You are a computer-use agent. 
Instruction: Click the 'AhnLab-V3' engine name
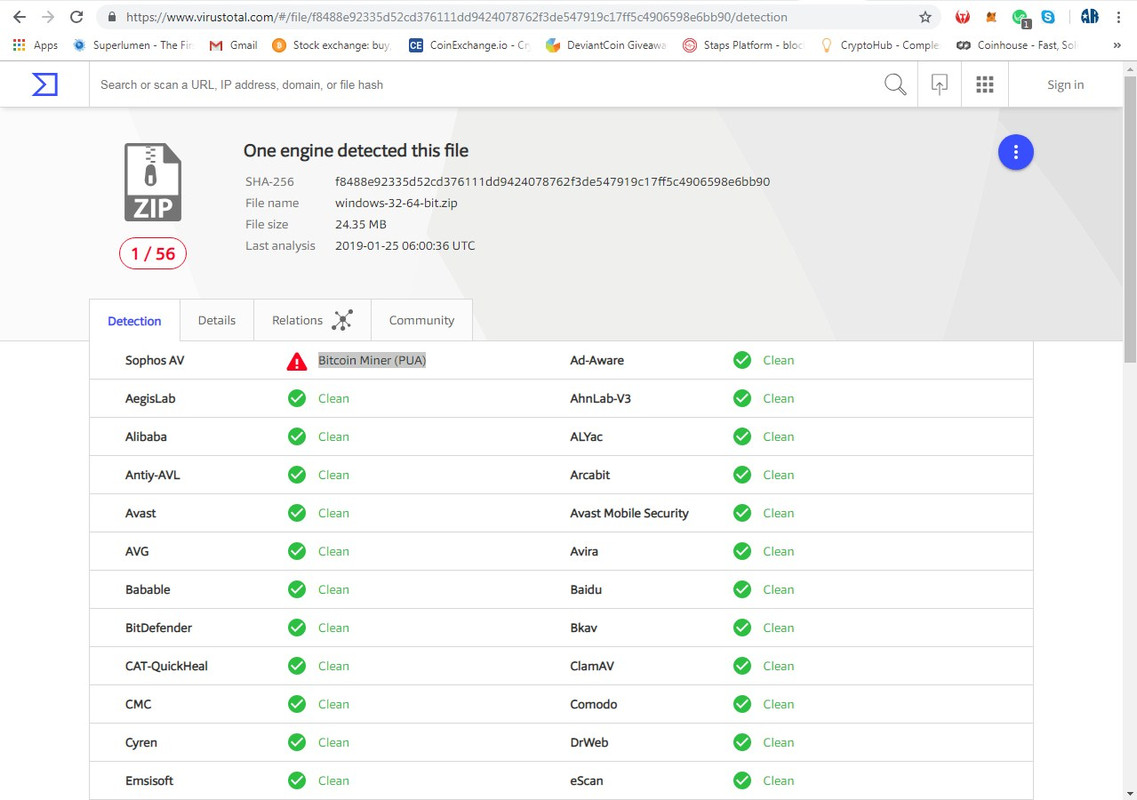[x=600, y=398]
